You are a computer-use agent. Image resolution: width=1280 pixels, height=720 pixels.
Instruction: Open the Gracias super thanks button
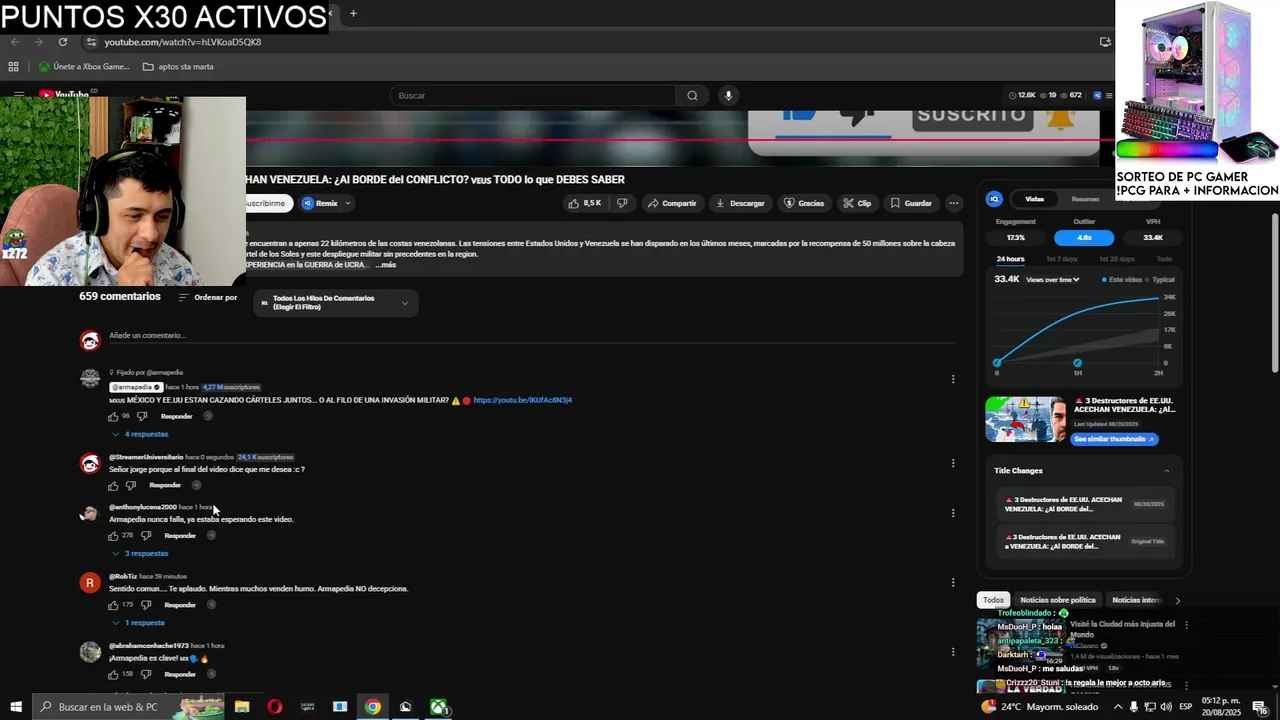804,203
